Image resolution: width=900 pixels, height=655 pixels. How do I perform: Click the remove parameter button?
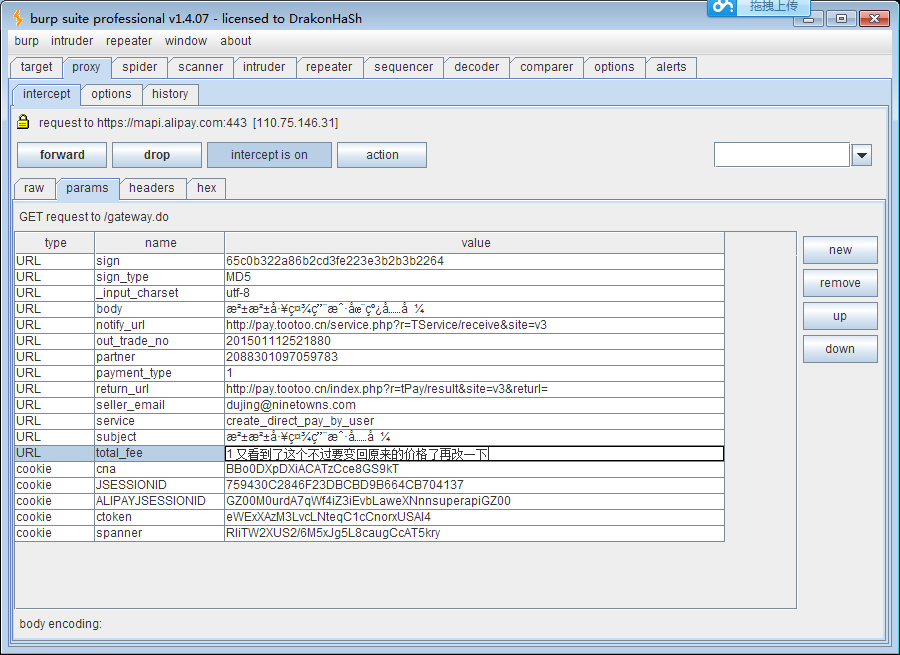coord(840,283)
